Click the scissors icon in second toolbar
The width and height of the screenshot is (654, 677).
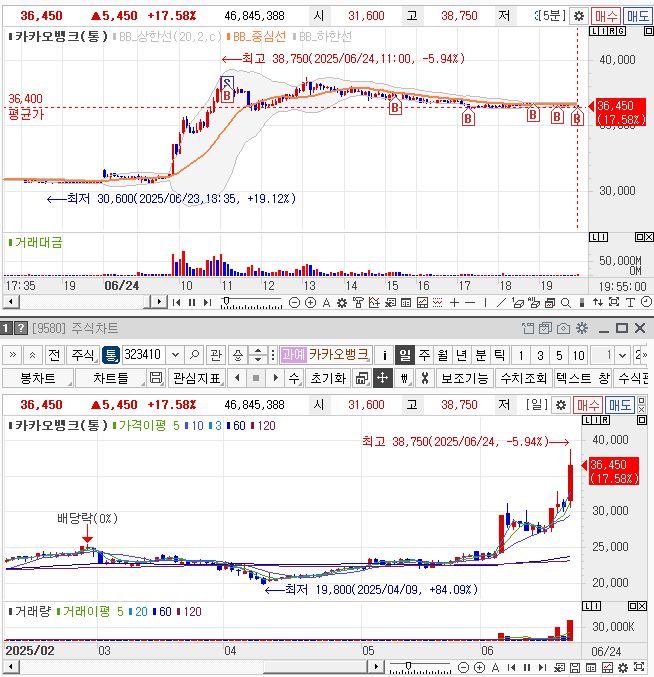pos(425,378)
